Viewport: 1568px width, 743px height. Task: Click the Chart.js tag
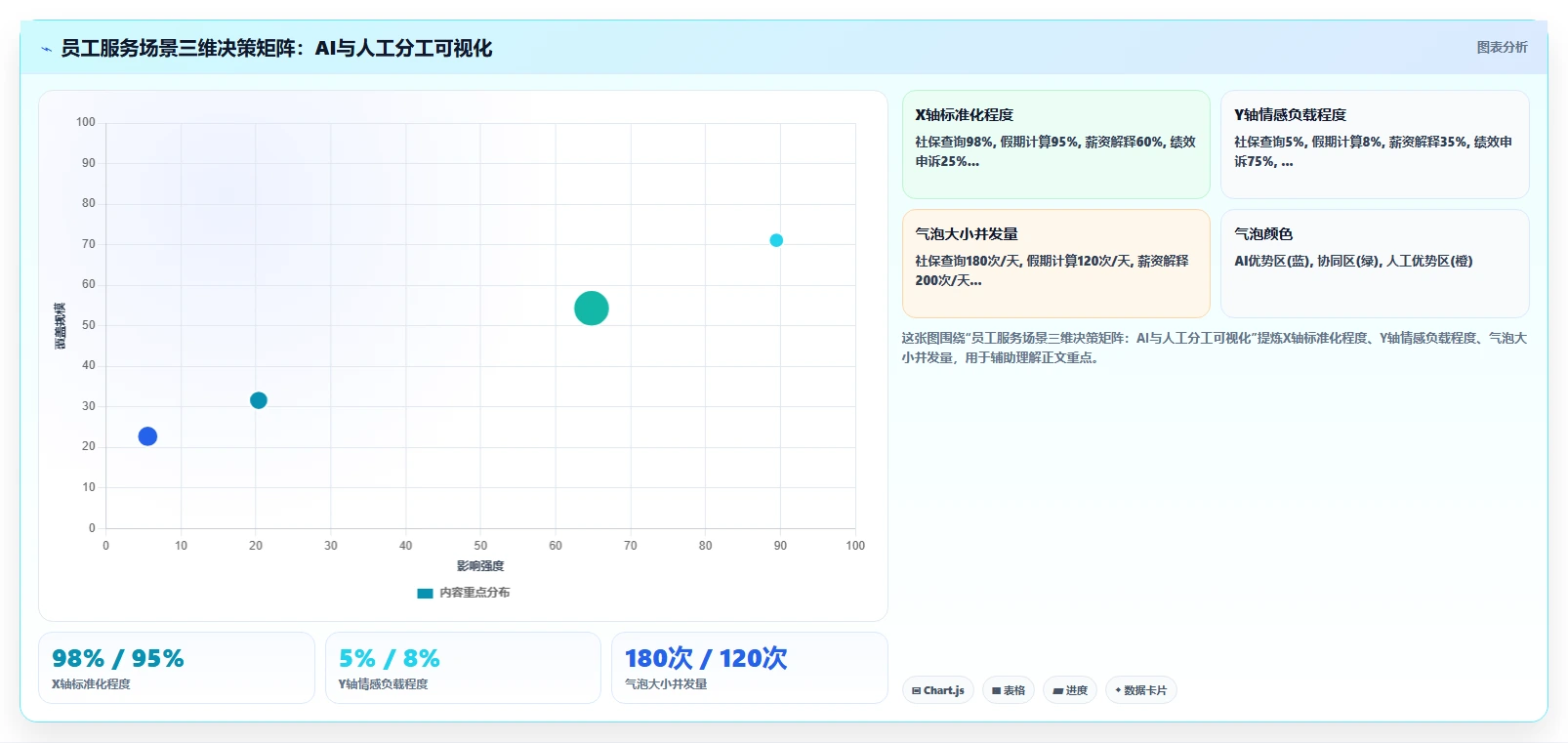(x=938, y=690)
